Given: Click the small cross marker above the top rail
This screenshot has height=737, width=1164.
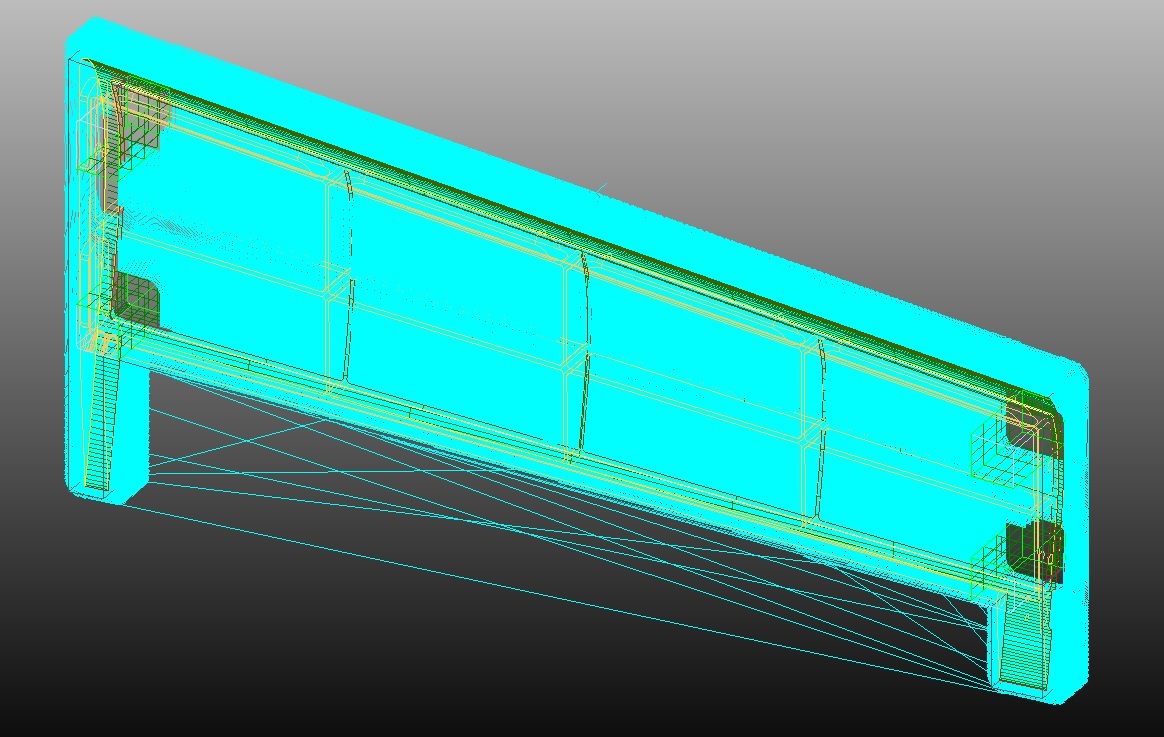Looking at the screenshot, I should (601, 187).
